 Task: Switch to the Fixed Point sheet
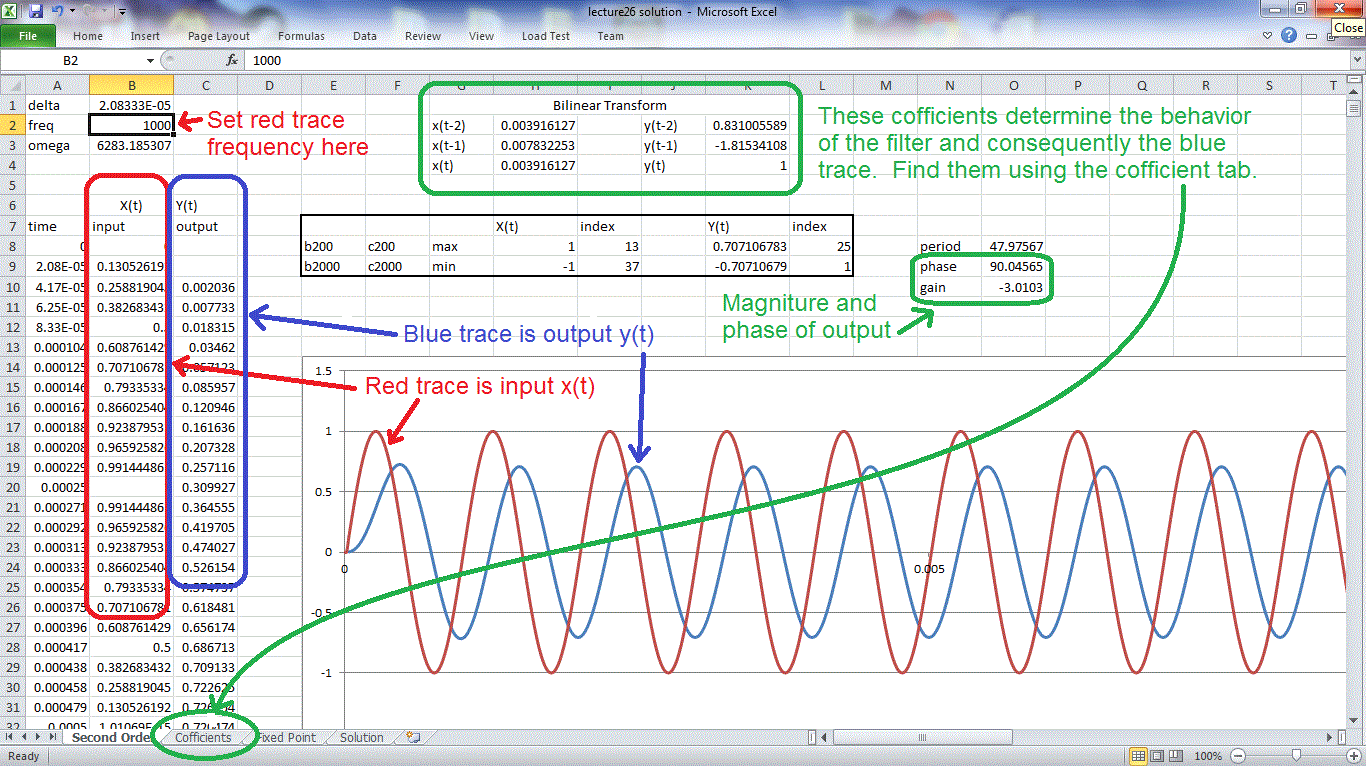(287, 738)
